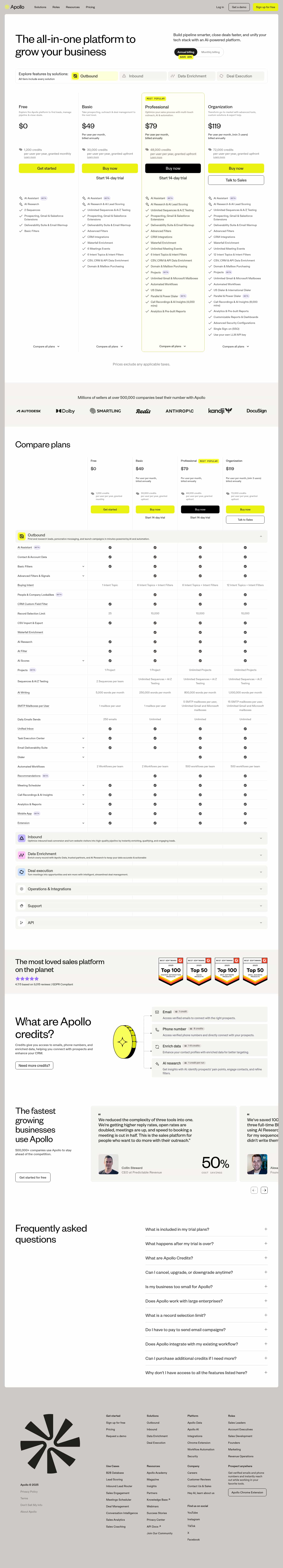Click the Apollo logo in header
The width and height of the screenshot is (283, 1568).
tap(17, 7)
